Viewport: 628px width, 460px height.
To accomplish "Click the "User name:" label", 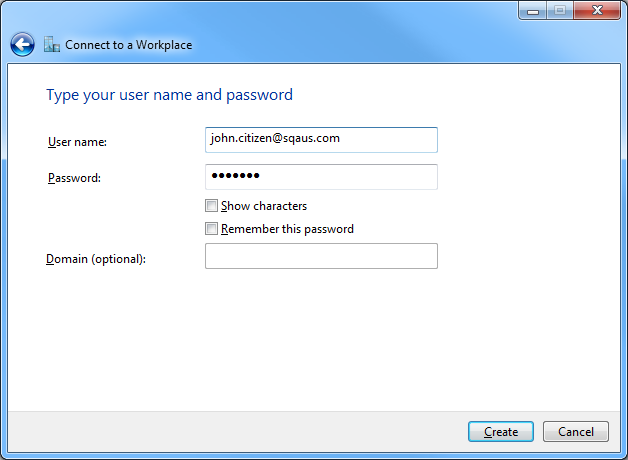I will pos(77,142).
